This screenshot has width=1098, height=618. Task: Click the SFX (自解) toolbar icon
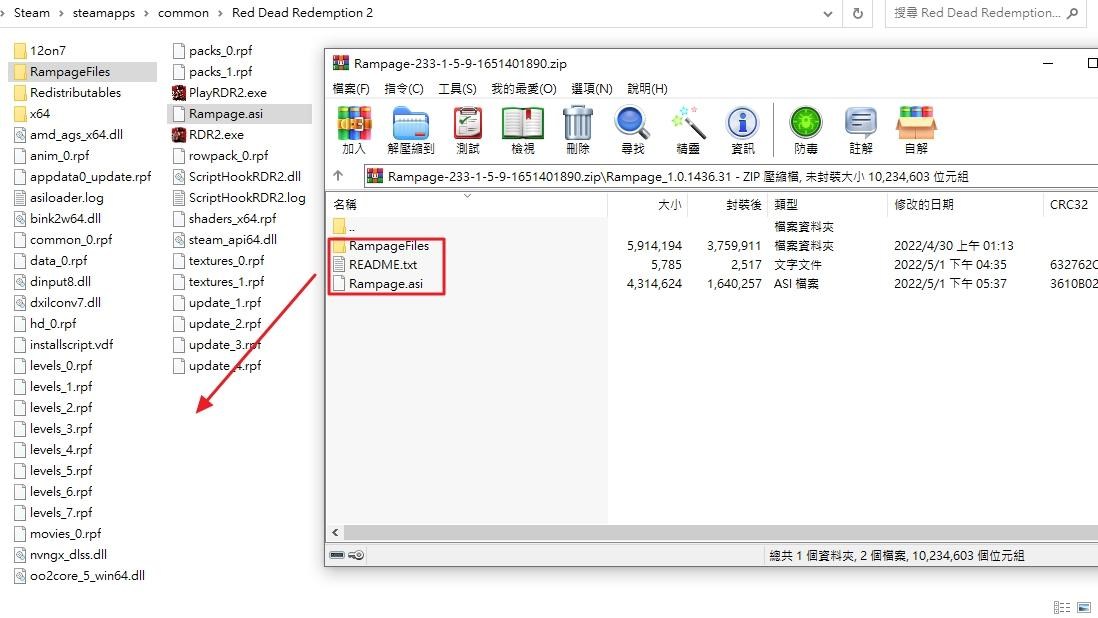[x=916, y=130]
